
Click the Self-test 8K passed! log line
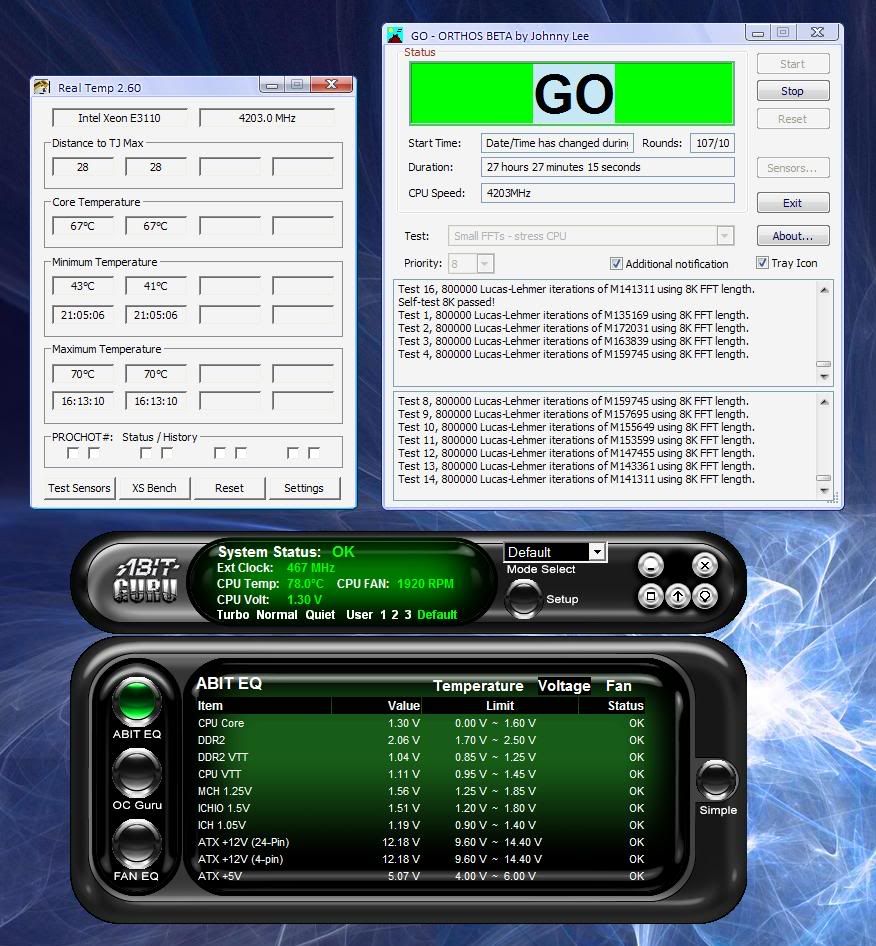(x=446, y=302)
